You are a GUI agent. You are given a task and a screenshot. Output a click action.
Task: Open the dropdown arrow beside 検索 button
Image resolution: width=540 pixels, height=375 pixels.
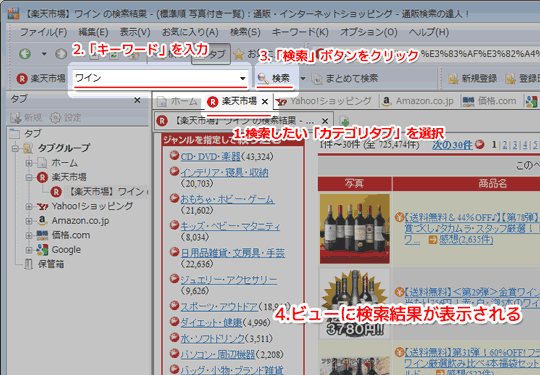click(303, 79)
